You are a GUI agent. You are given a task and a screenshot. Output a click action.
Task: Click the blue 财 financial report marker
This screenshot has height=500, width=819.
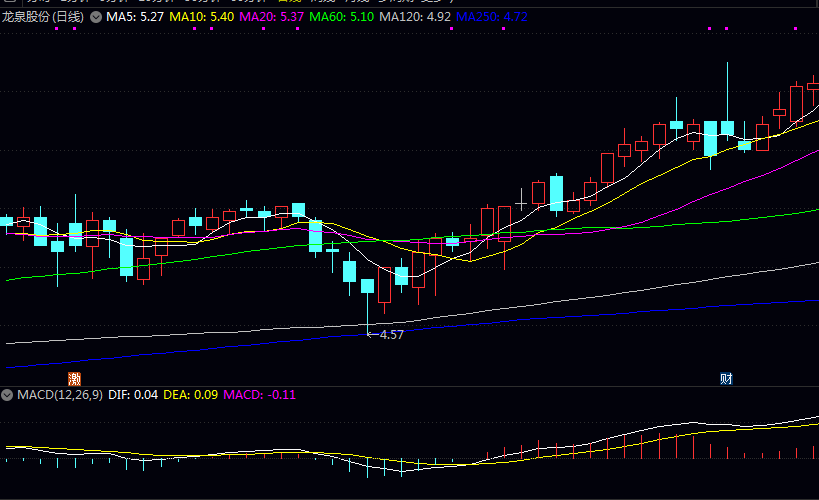[726, 378]
